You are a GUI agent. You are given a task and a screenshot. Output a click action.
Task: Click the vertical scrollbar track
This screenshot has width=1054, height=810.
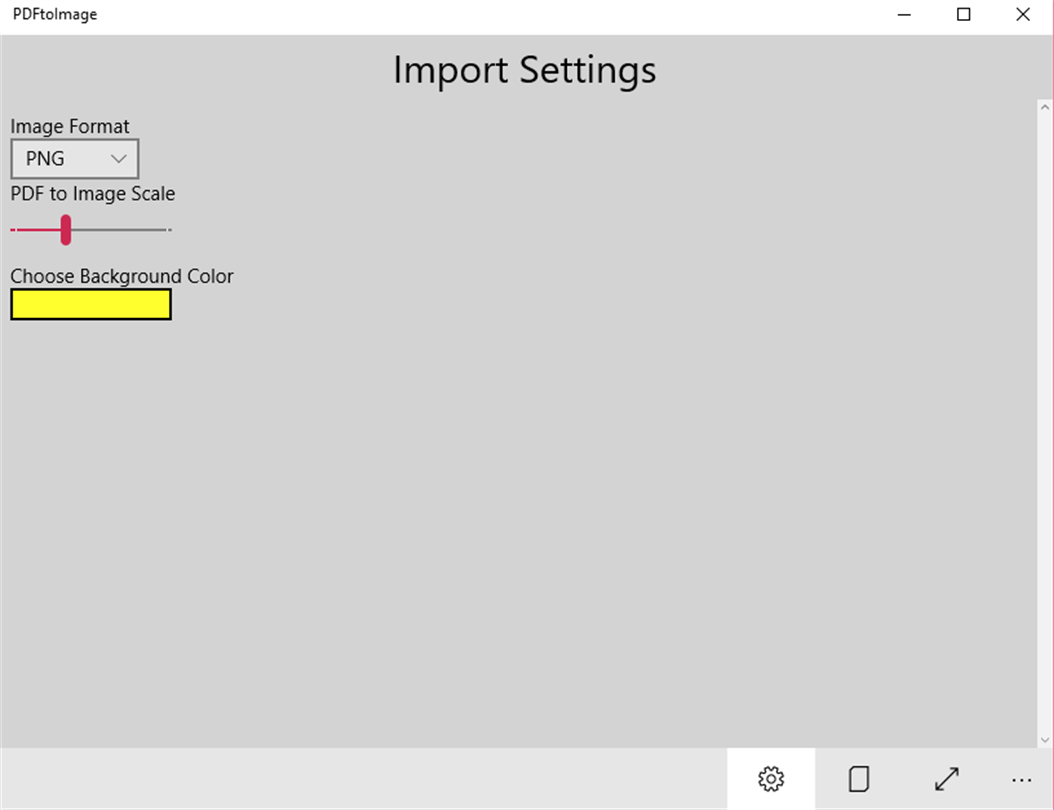[x=1045, y=420]
